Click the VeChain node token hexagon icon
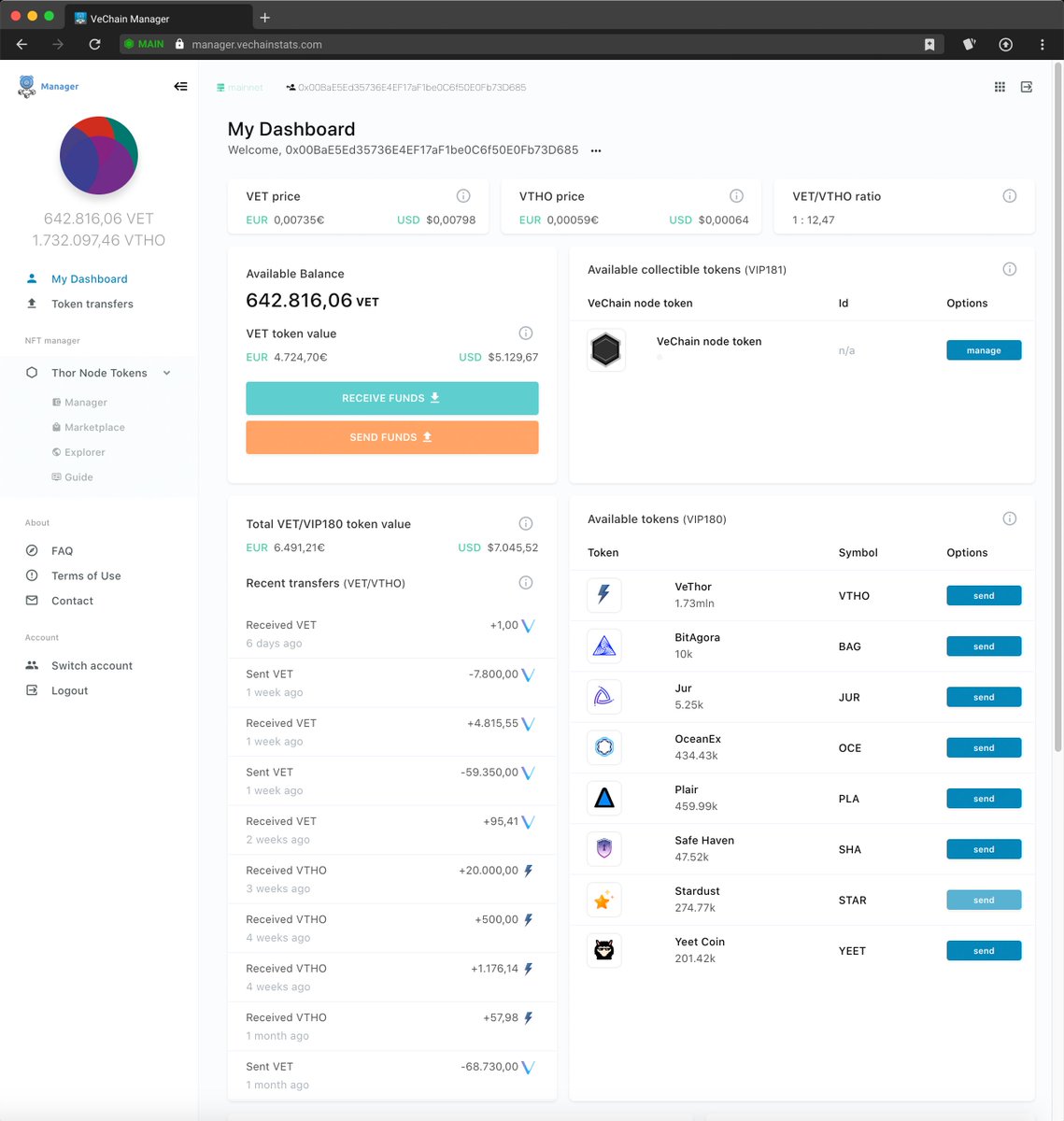Image resolution: width=1064 pixels, height=1121 pixels. [x=605, y=350]
